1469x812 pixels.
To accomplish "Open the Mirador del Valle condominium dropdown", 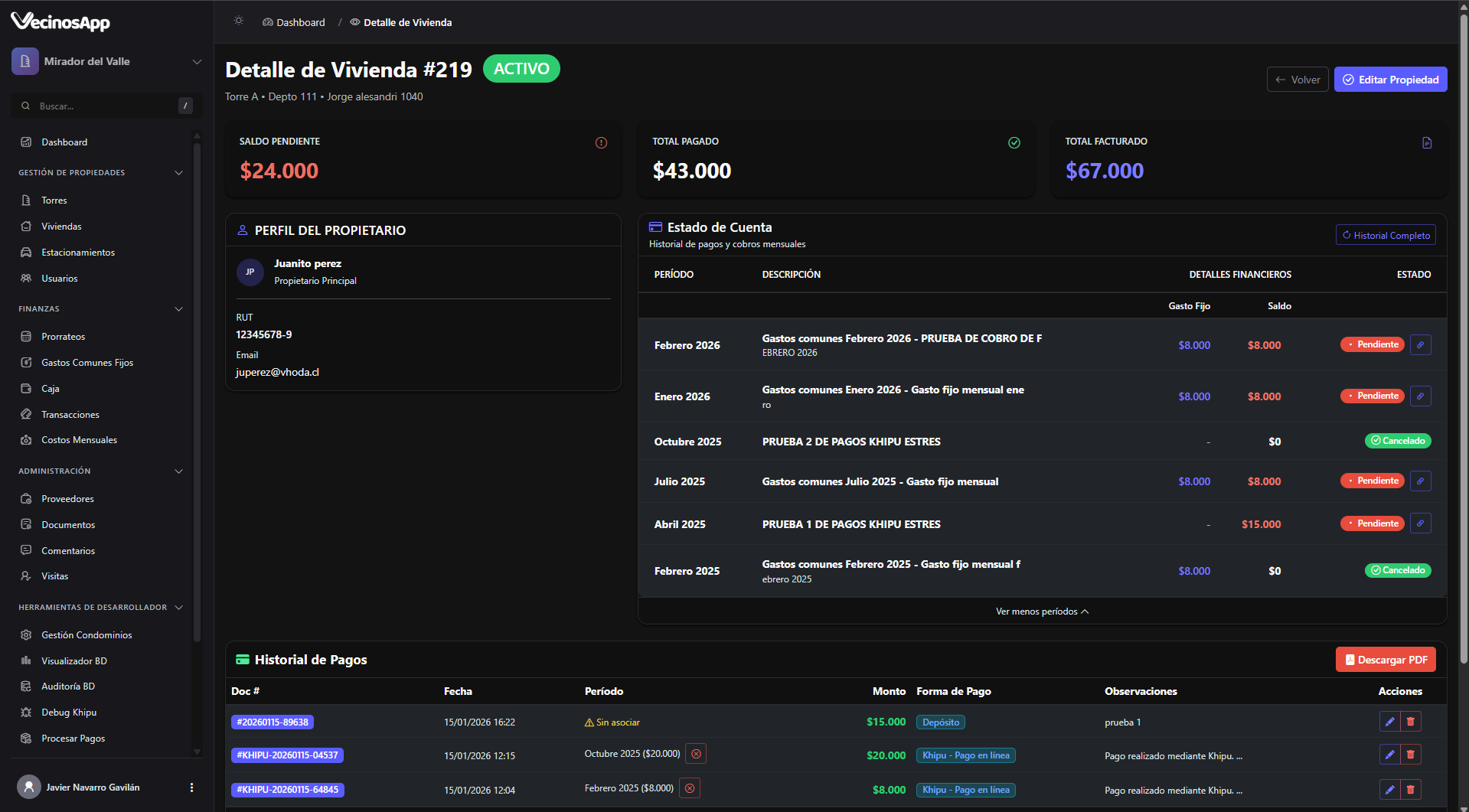I will point(106,61).
